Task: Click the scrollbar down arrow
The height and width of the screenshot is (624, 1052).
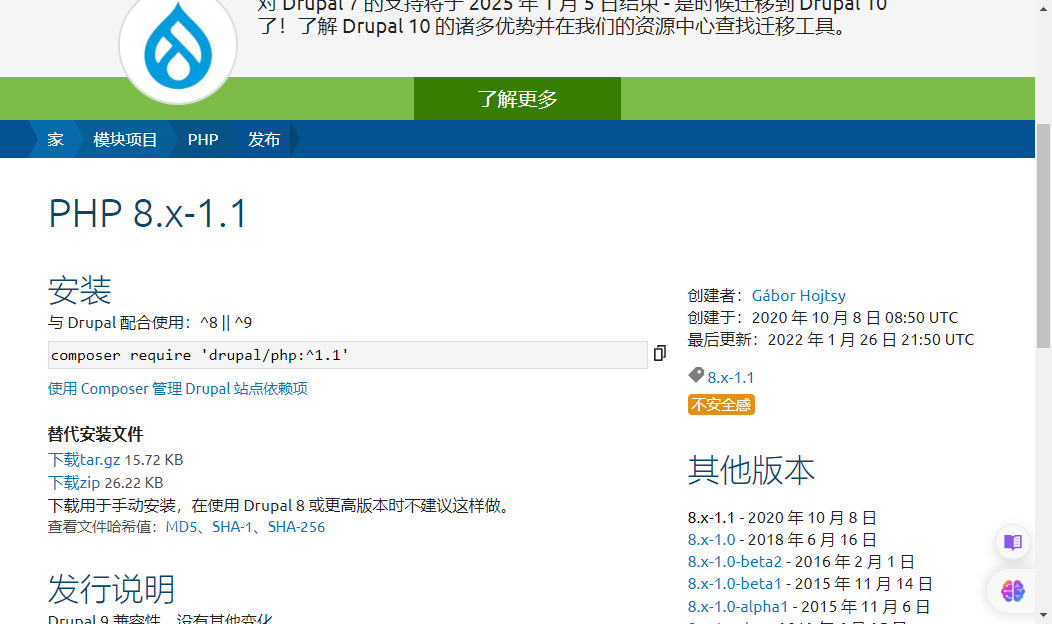Action: [1043, 615]
